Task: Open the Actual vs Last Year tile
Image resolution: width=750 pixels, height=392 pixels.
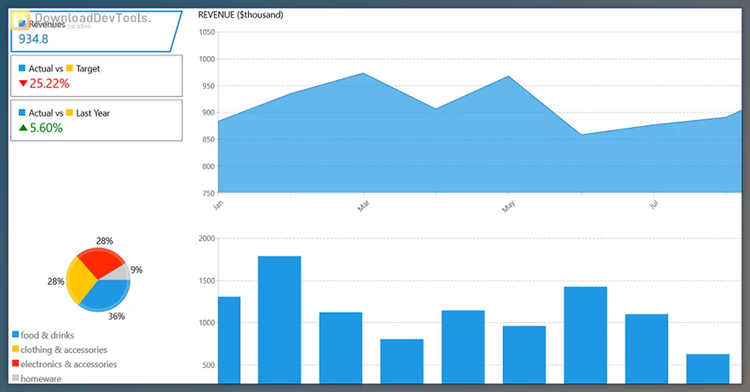Action: click(x=96, y=120)
